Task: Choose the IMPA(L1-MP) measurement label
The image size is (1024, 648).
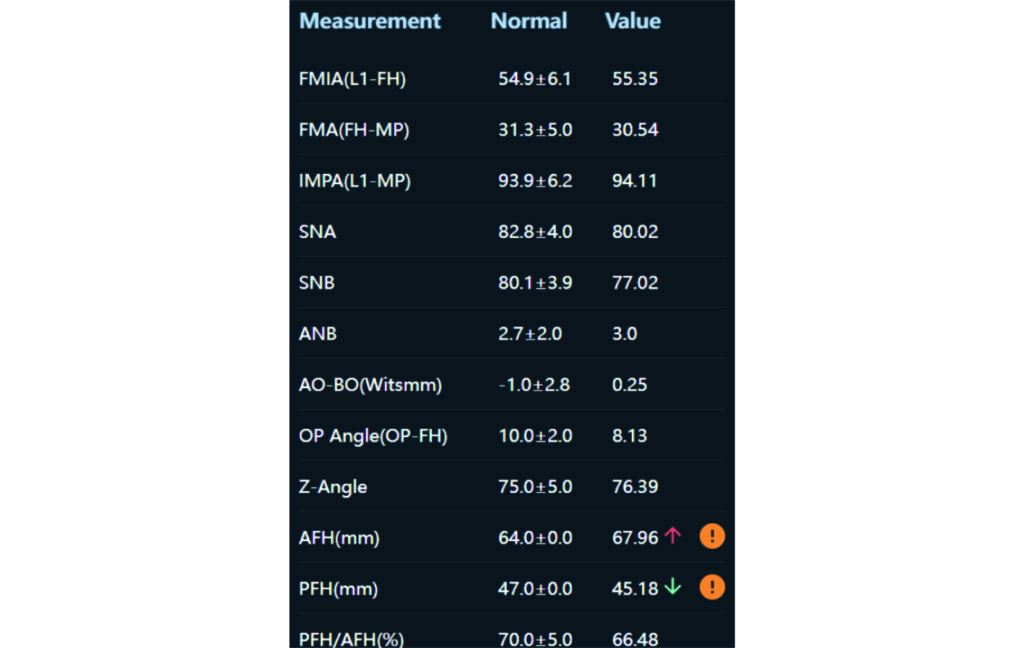Action: tap(355, 181)
